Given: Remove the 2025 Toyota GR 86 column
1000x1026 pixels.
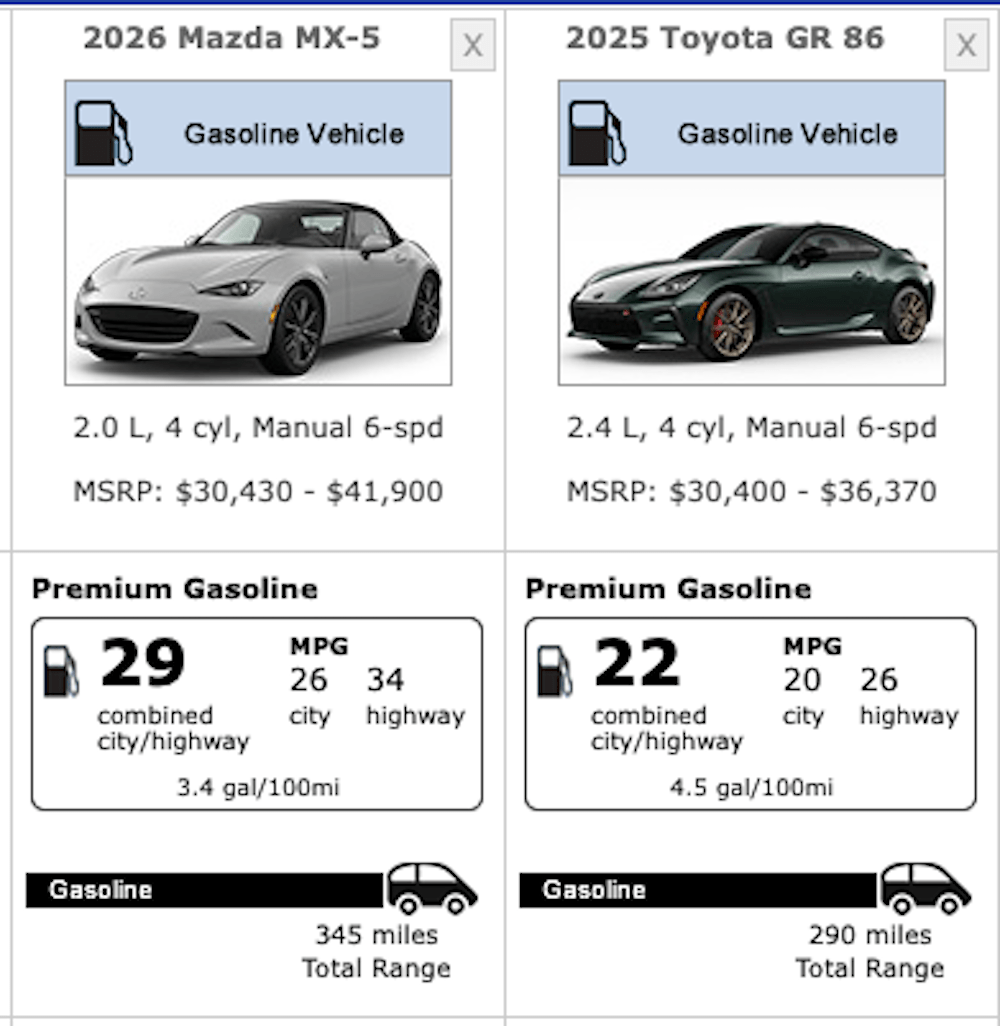Looking at the screenshot, I should tap(966, 44).
